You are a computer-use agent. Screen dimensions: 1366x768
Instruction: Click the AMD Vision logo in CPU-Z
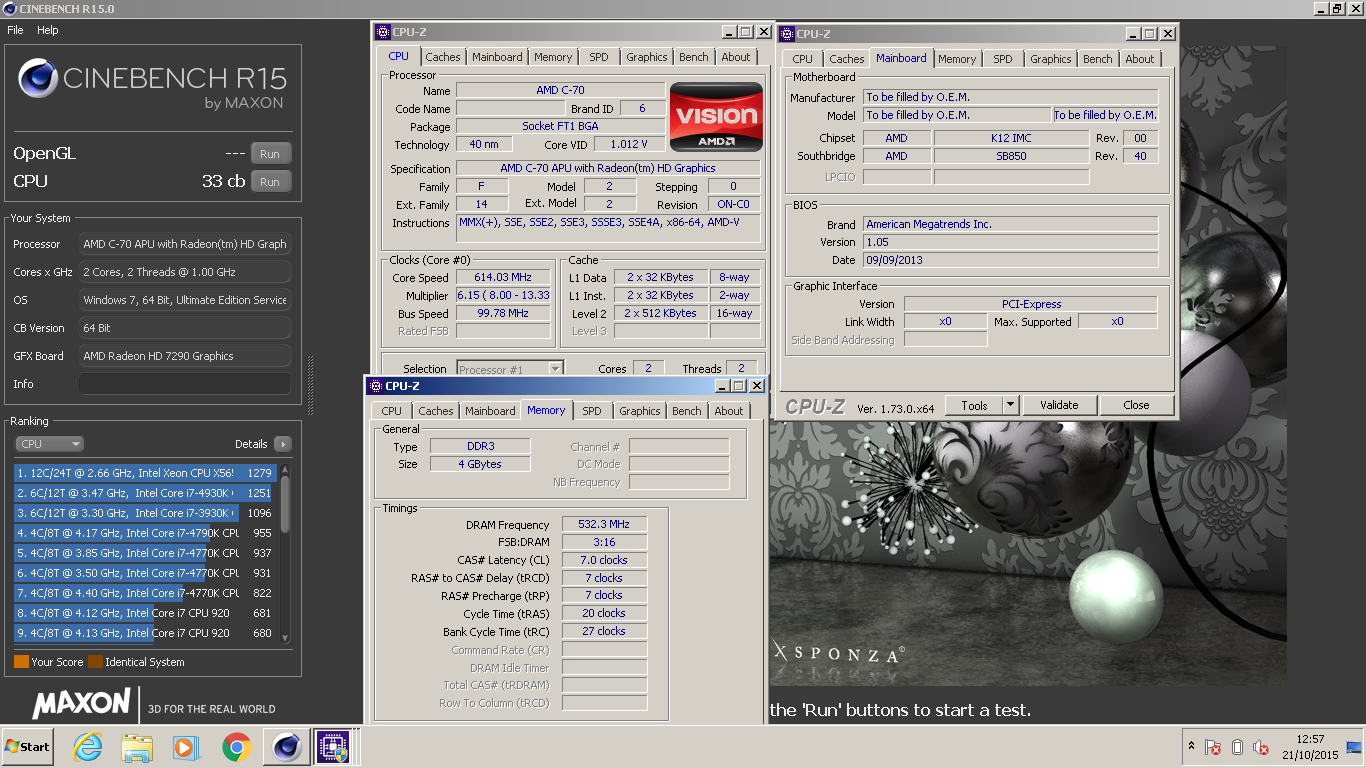point(716,117)
